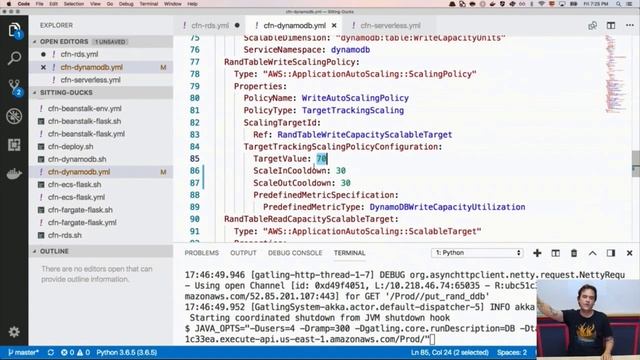Collapse the Open Editors section
Screen dimensions: 640x360
click(101, 42)
